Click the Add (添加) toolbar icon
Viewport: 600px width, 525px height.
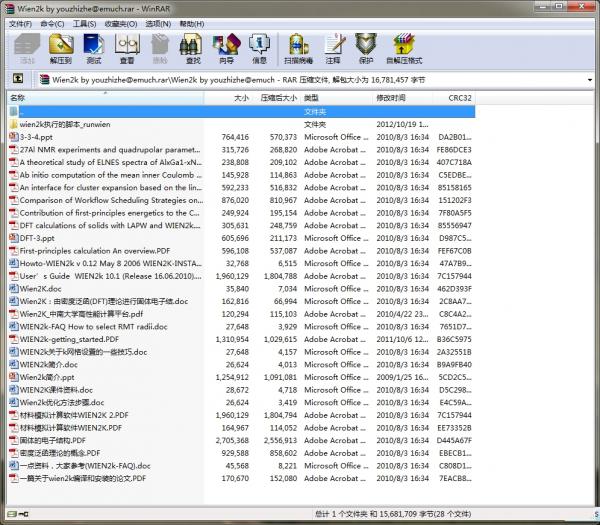(27, 48)
